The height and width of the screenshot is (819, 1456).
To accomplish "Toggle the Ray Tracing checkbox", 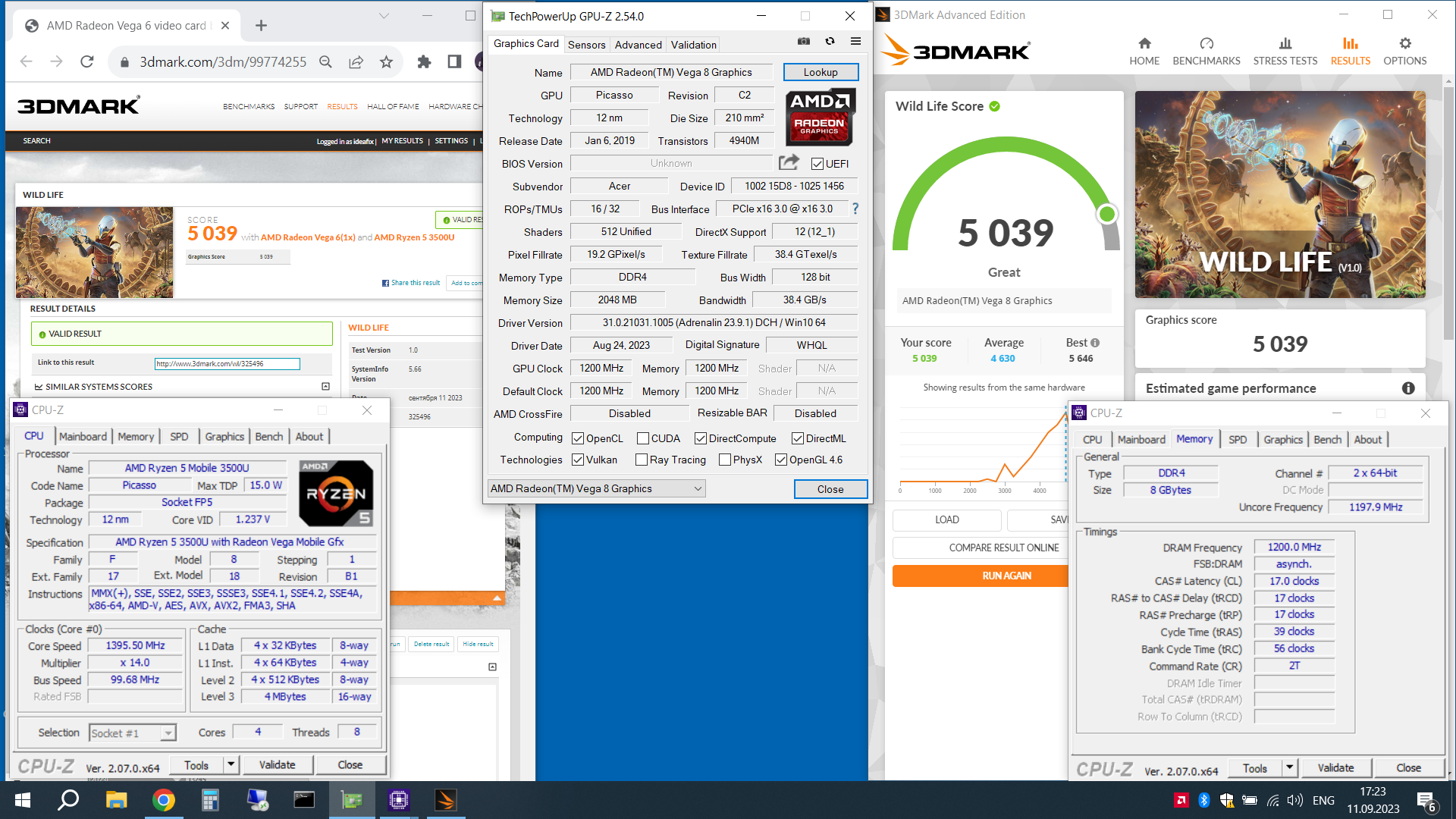I will point(642,460).
